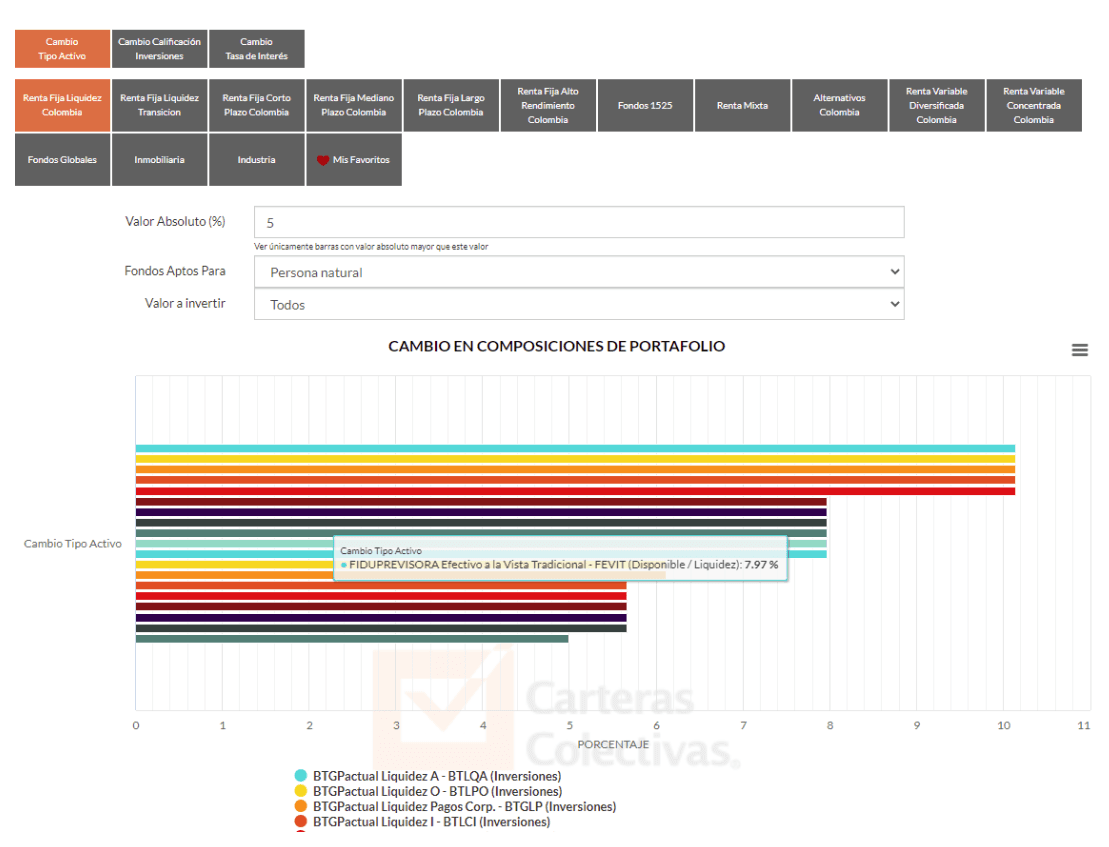Screen dimensions: 1109x847
Task: Click BTGPactual Liquidez Pagos Corp. - BTGLP legend text
Action: [x=465, y=807]
